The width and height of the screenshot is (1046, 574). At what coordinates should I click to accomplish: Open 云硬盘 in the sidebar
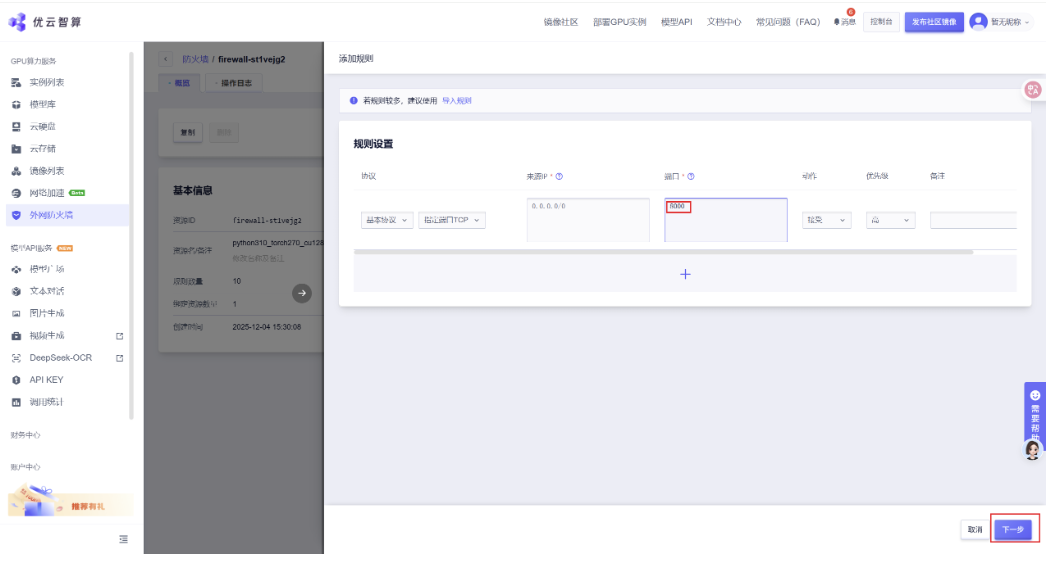pyautogui.click(x=43, y=126)
